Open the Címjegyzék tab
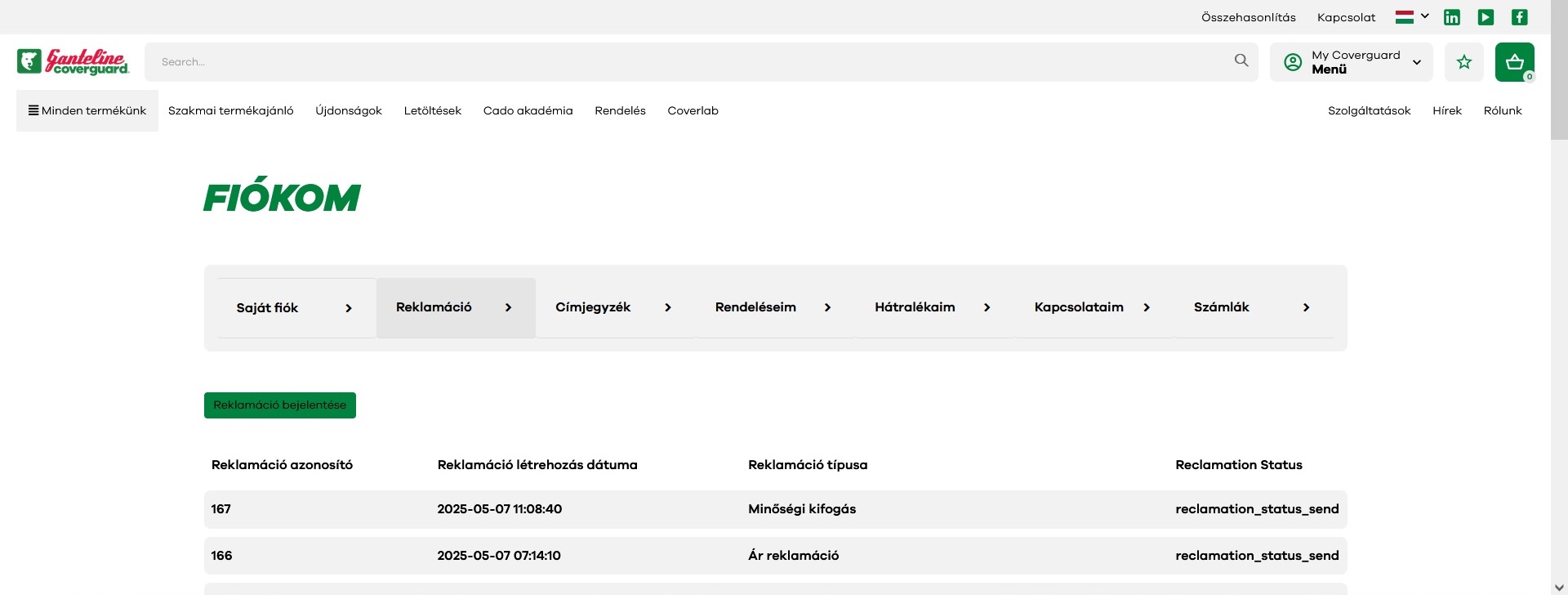 [x=614, y=308]
